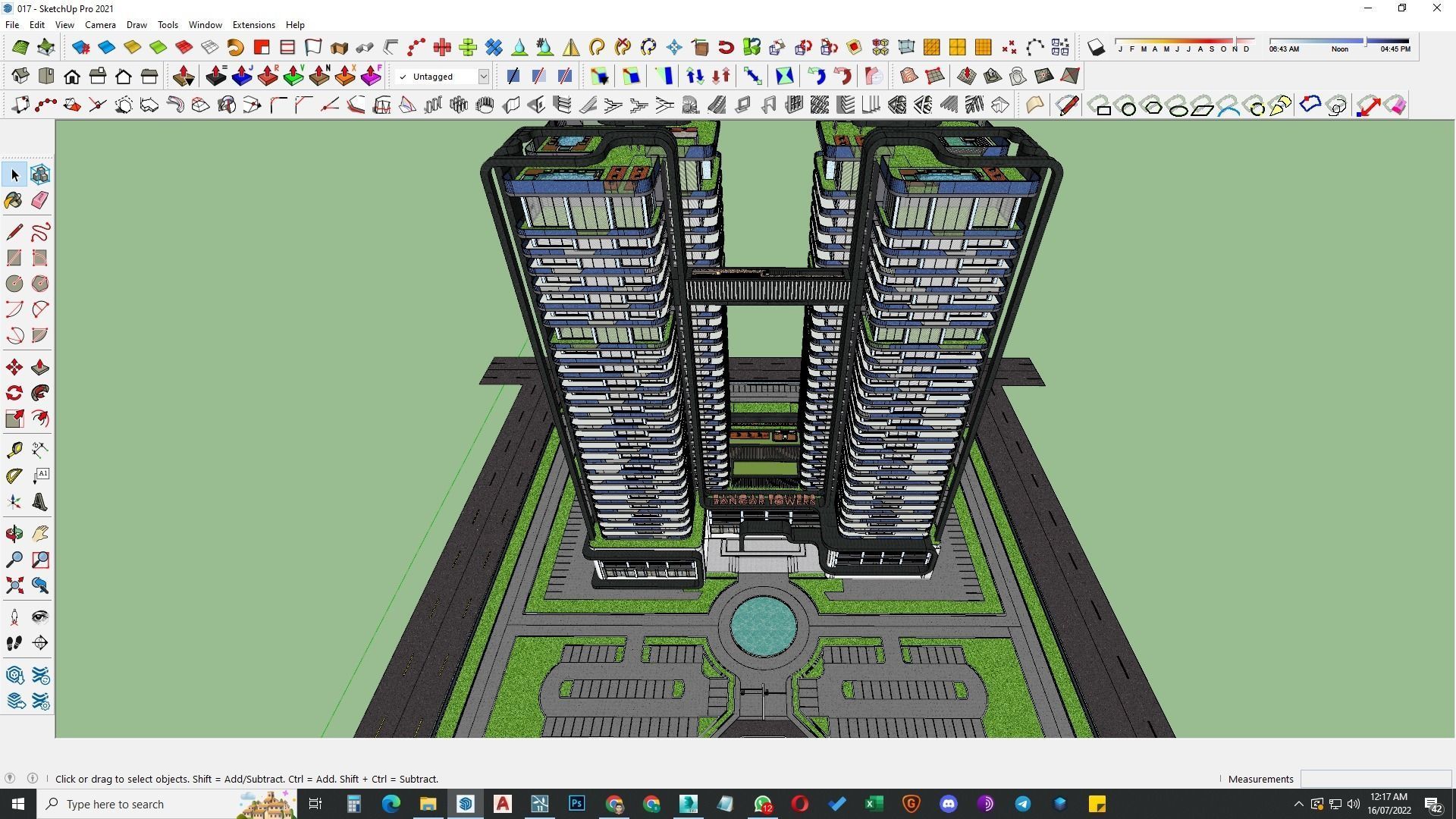1456x819 pixels.
Task: Pick the Paint Bucket tool
Action: [14, 200]
